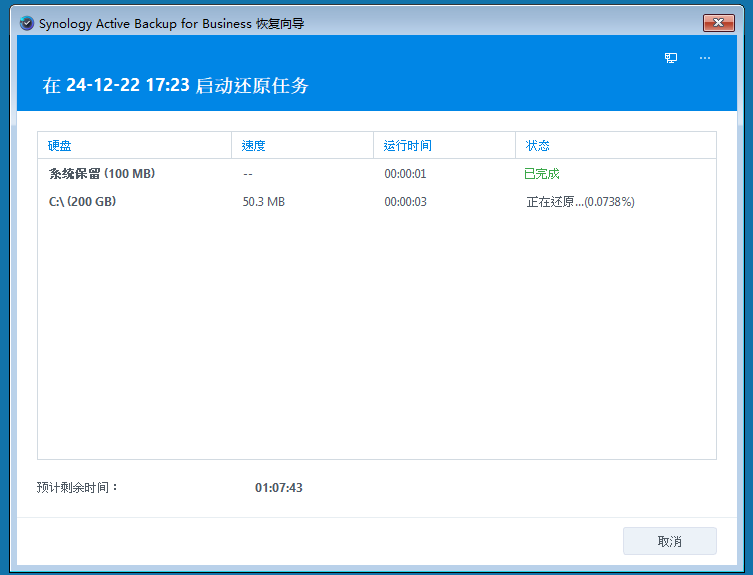This screenshot has width=753, height=575.
Task: Click the 取消 cancel button
Action: pos(669,541)
